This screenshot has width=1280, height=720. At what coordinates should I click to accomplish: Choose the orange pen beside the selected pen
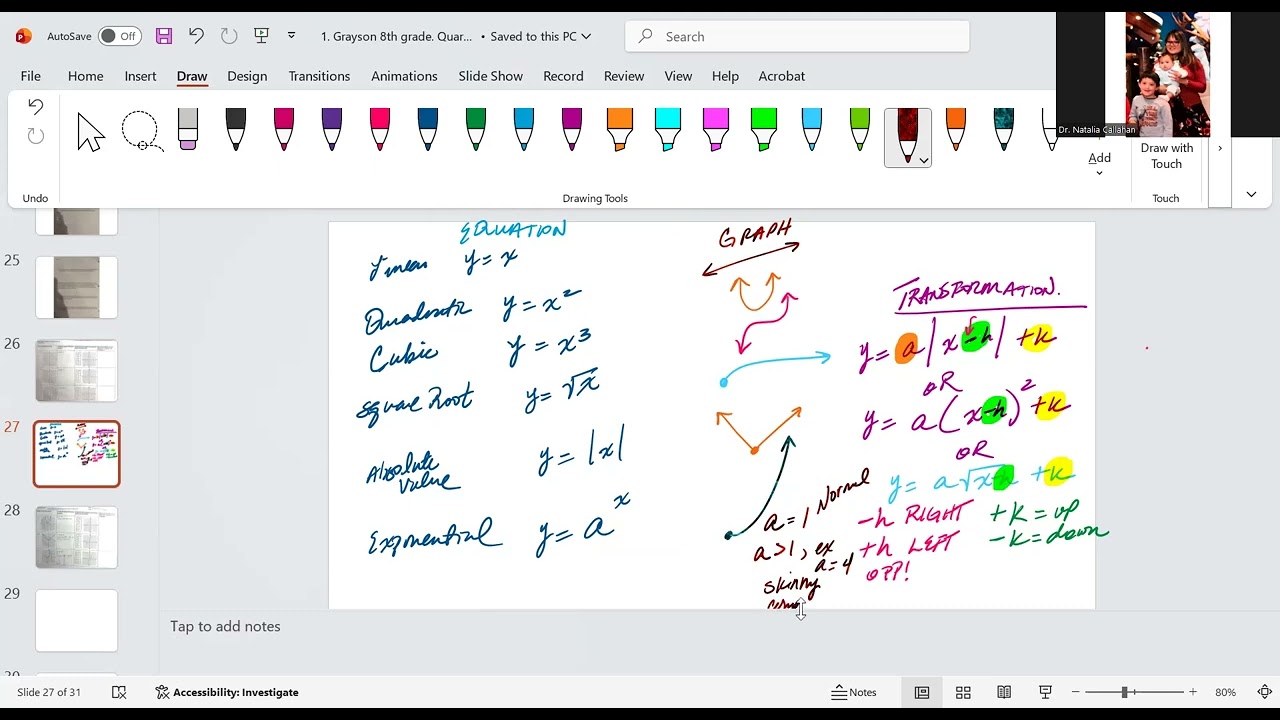pos(955,130)
